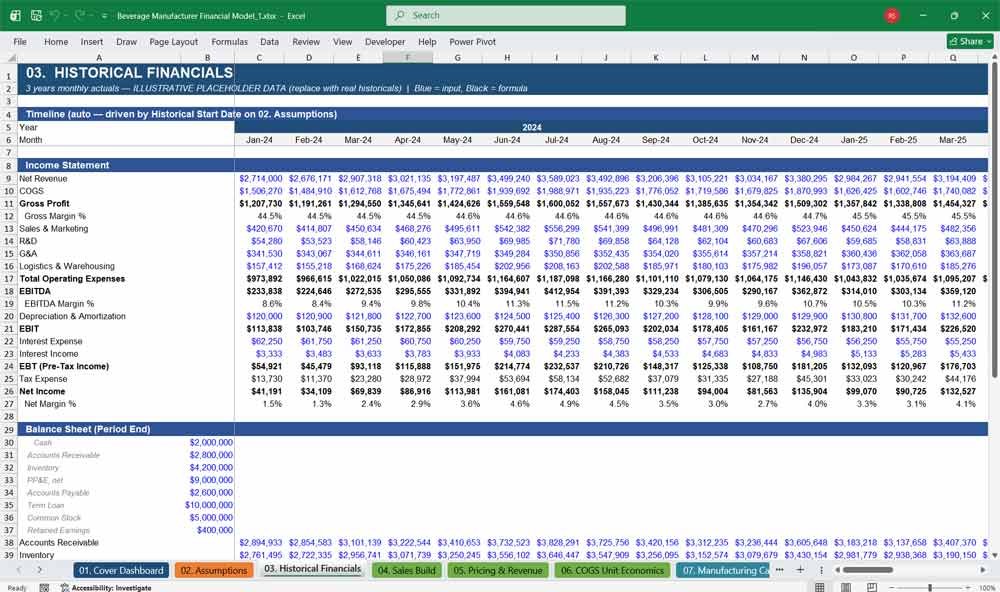Click Select All corner triangle of the grid
The image size is (1000, 592).
tap(11, 58)
